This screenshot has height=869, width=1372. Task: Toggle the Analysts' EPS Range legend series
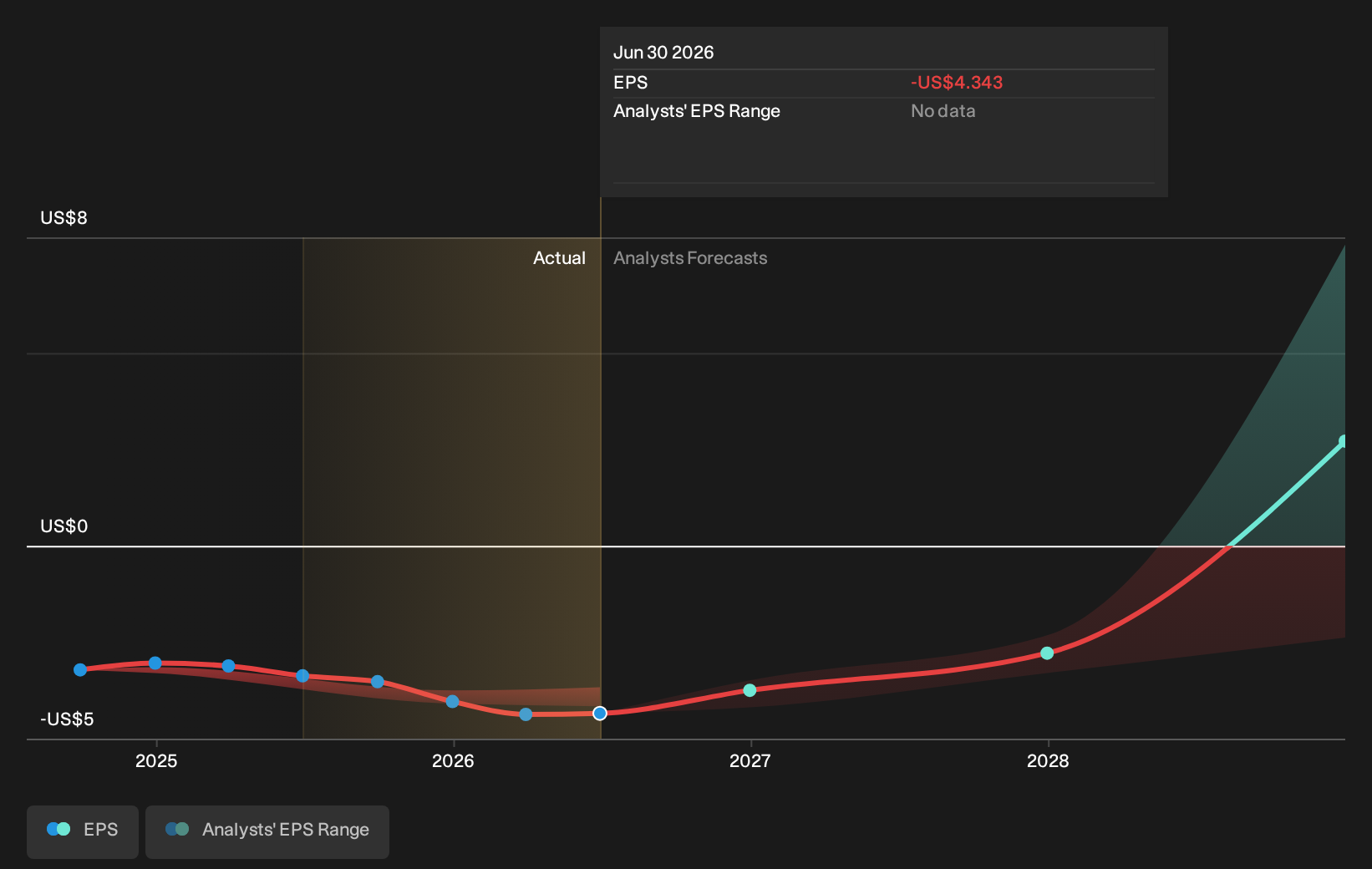tap(267, 831)
